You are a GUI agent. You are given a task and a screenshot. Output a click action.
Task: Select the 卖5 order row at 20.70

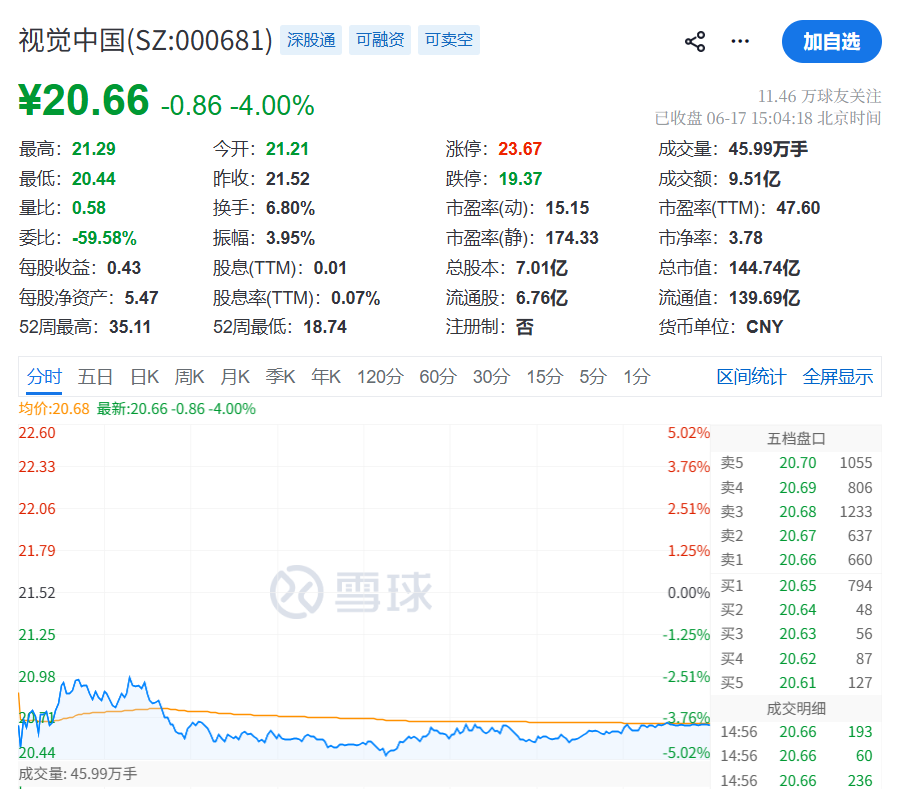[x=796, y=463]
